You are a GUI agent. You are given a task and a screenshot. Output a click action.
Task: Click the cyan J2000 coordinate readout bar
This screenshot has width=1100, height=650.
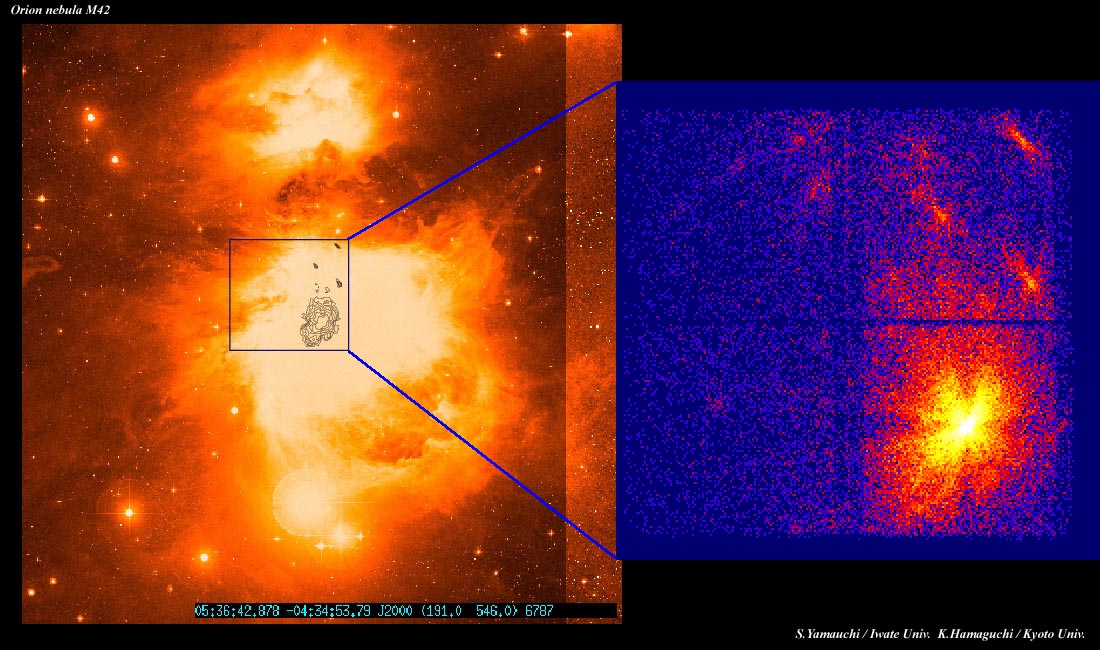coord(404,610)
